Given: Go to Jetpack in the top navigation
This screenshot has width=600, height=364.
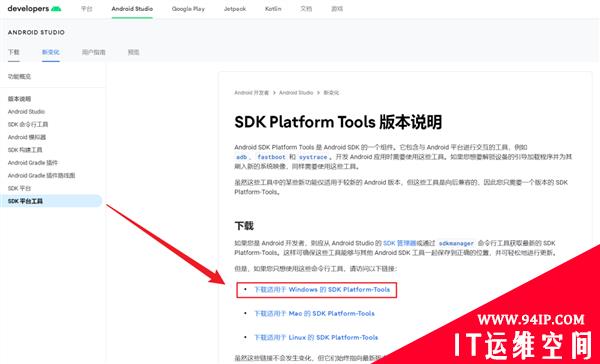Looking at the screenshot, I should click(x=235, y=8).
